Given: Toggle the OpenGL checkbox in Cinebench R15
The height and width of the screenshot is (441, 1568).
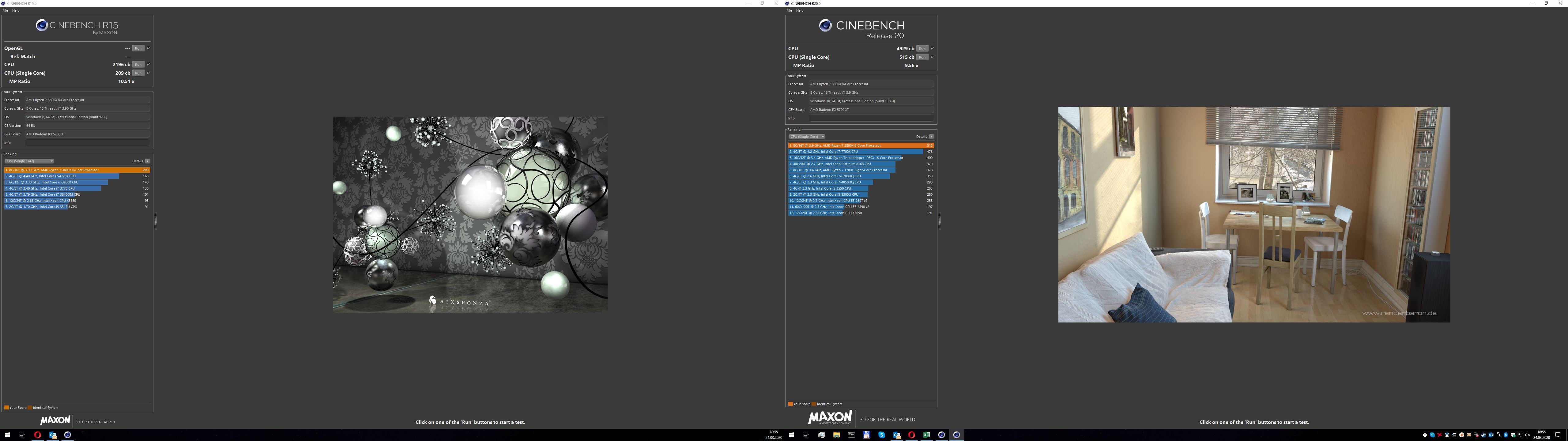Looking at the screenshot, I should 149,48.
